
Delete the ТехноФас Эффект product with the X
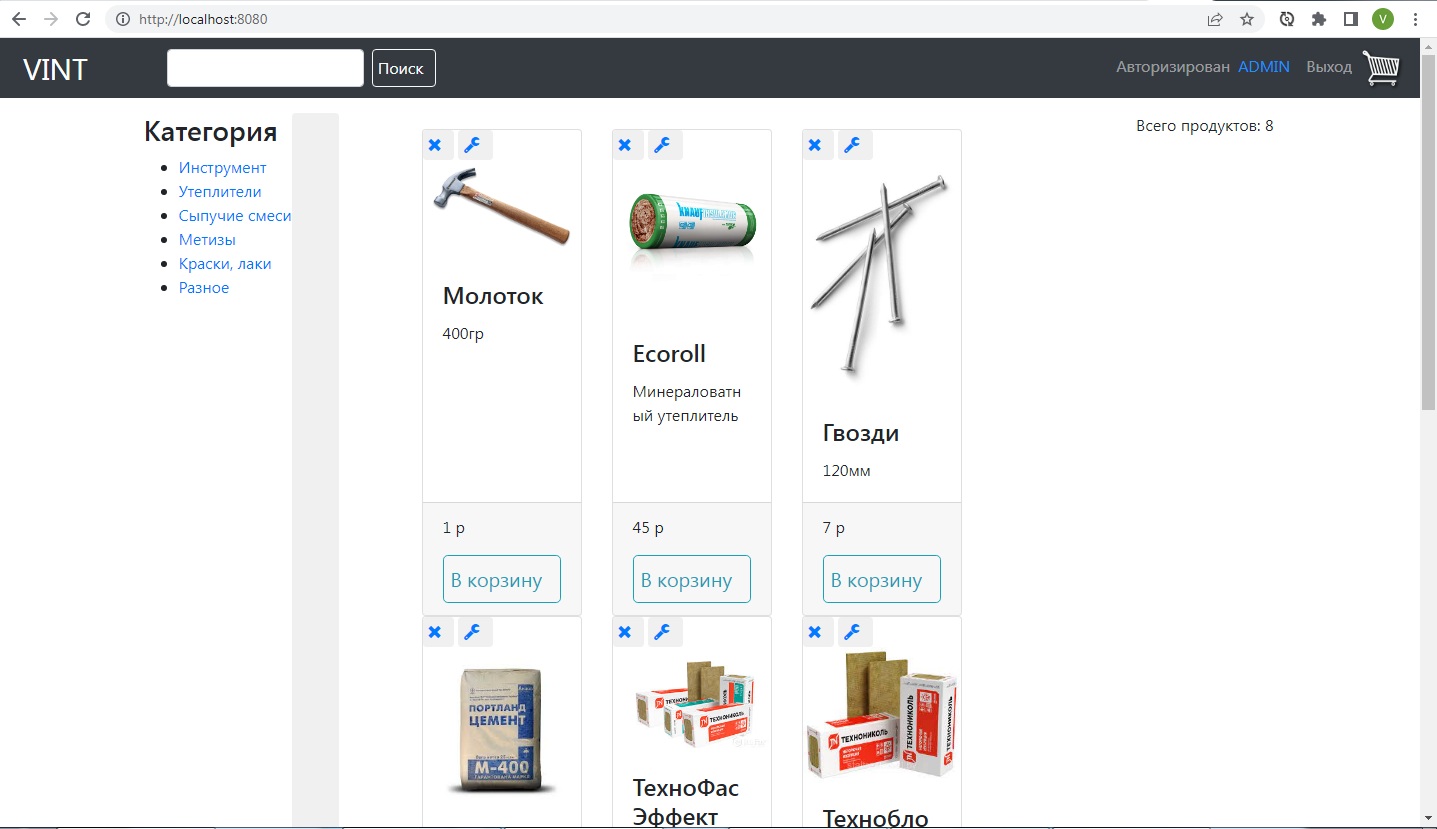tap(626, 632)
